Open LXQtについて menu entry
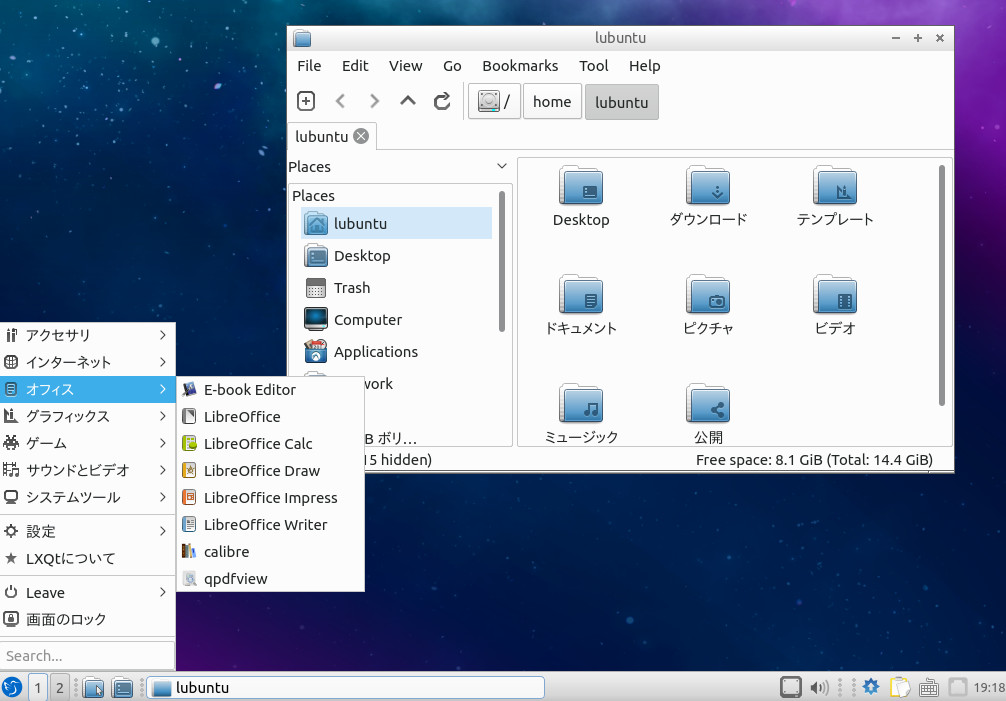 (x=87, y=558)
